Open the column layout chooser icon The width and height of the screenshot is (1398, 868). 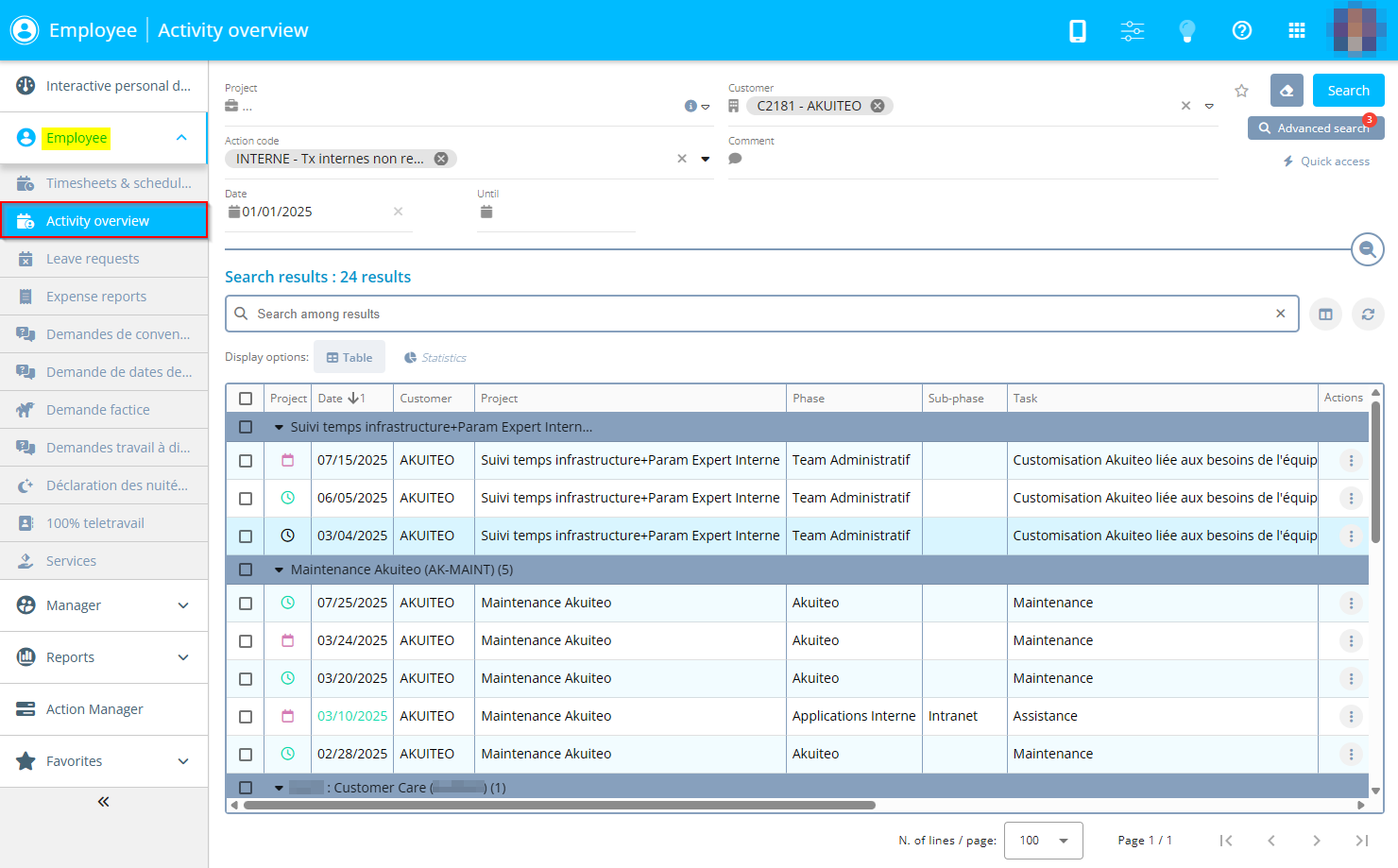pos(1325,315)
